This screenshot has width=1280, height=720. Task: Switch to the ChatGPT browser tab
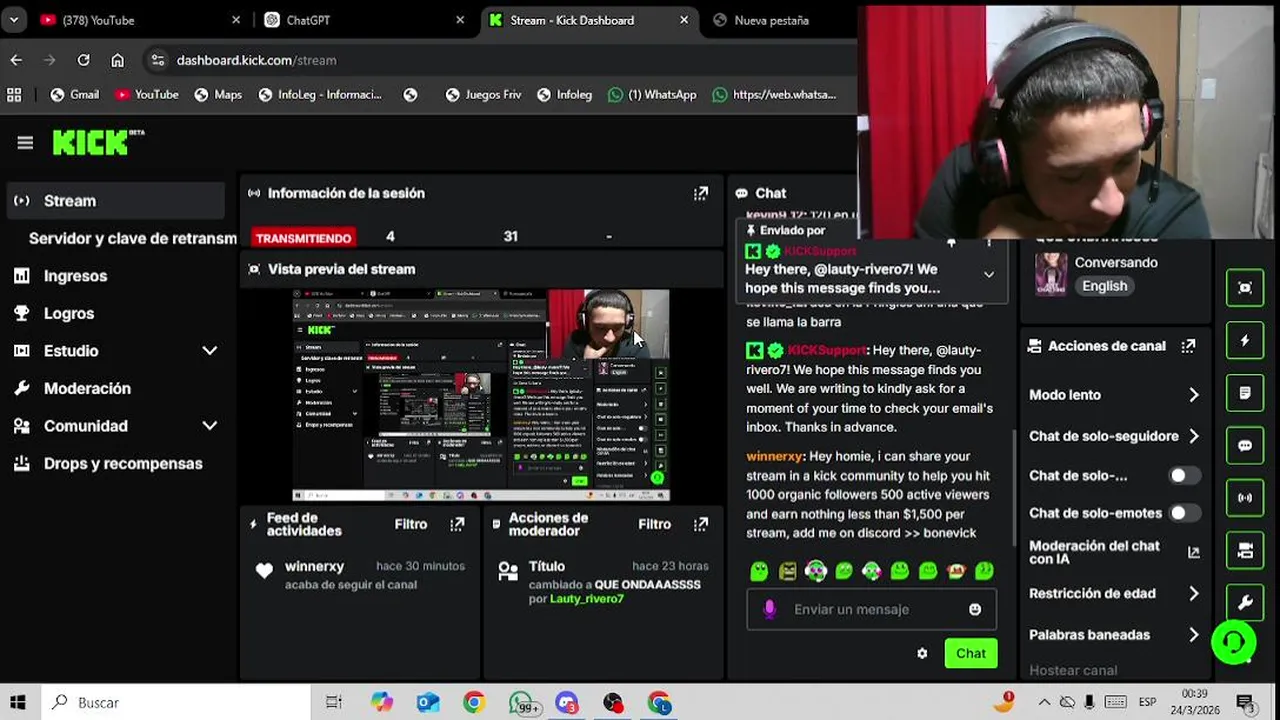tap(365, 20)
